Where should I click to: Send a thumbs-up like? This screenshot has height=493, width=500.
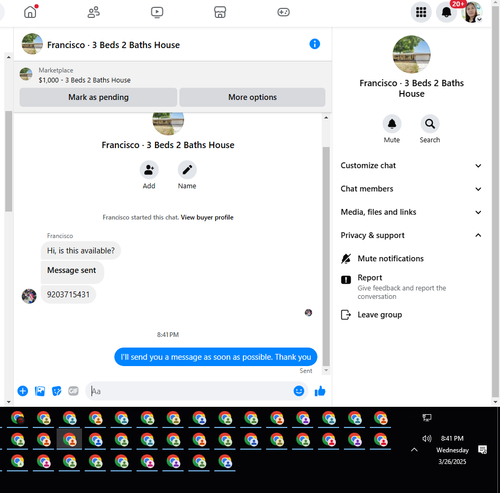coord(320,391)
